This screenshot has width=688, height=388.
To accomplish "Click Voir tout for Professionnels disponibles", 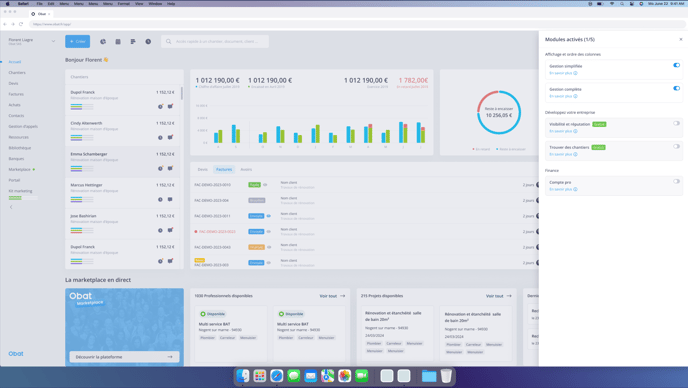I will (332, 296).
